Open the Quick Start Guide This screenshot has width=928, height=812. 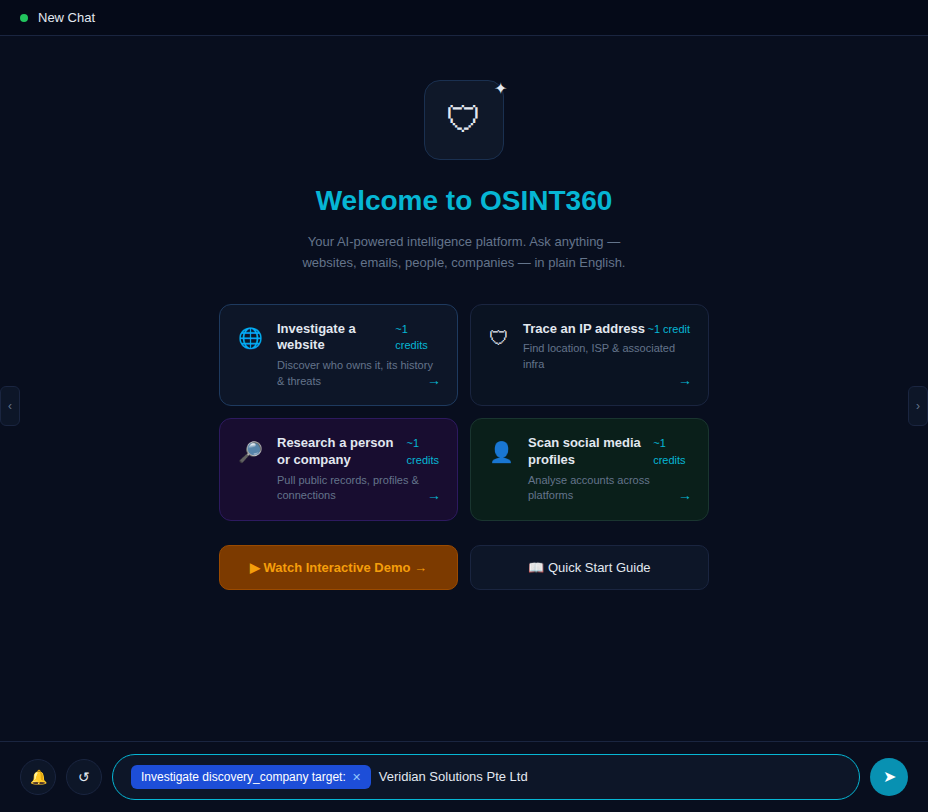[589, 568]
